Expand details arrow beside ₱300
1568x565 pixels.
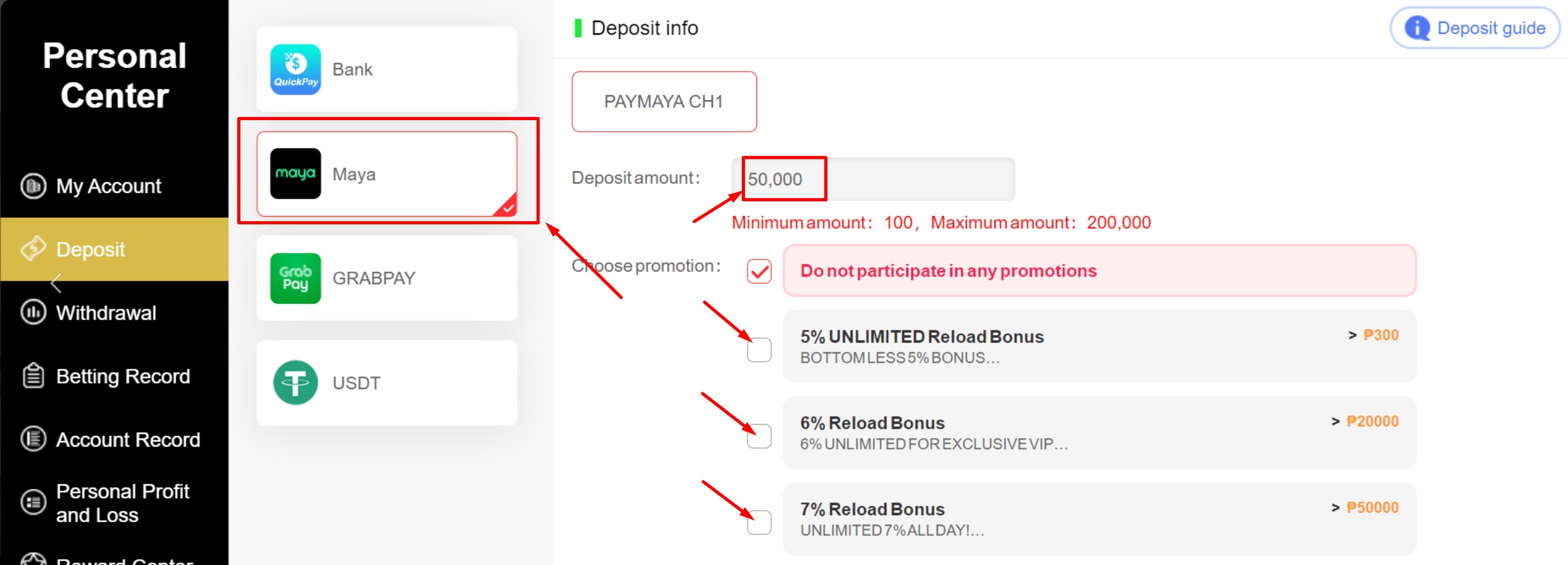(x=1352, y=335)
